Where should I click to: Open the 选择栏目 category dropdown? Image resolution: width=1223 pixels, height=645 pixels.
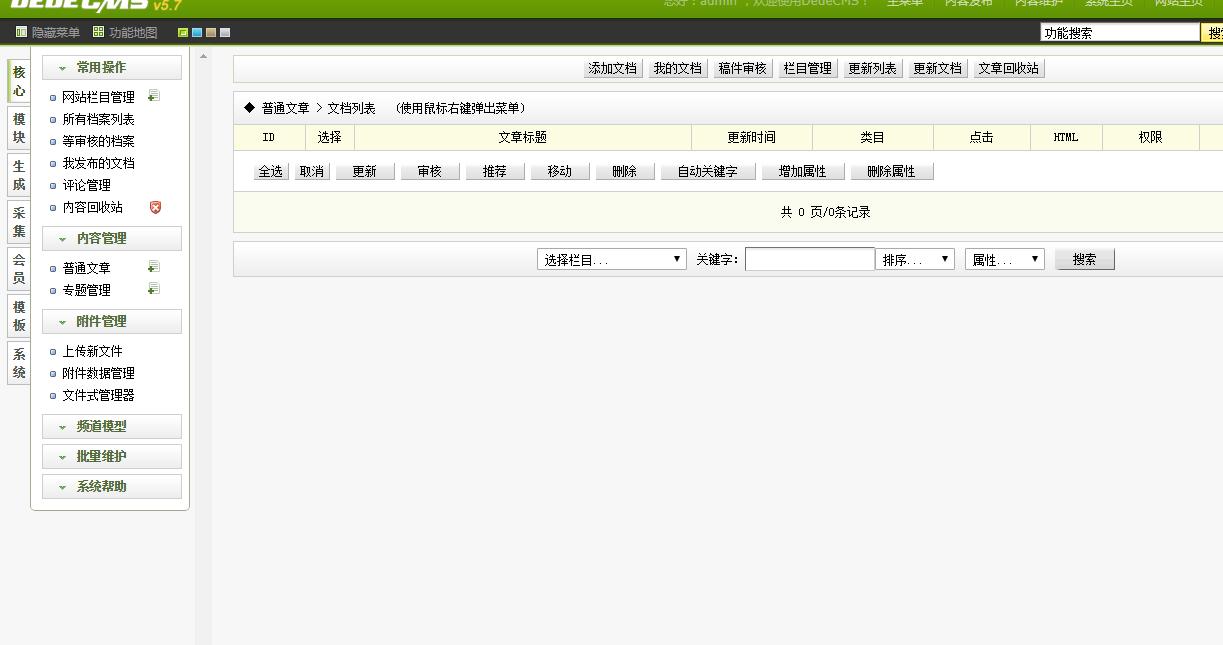tap(611, 258)
